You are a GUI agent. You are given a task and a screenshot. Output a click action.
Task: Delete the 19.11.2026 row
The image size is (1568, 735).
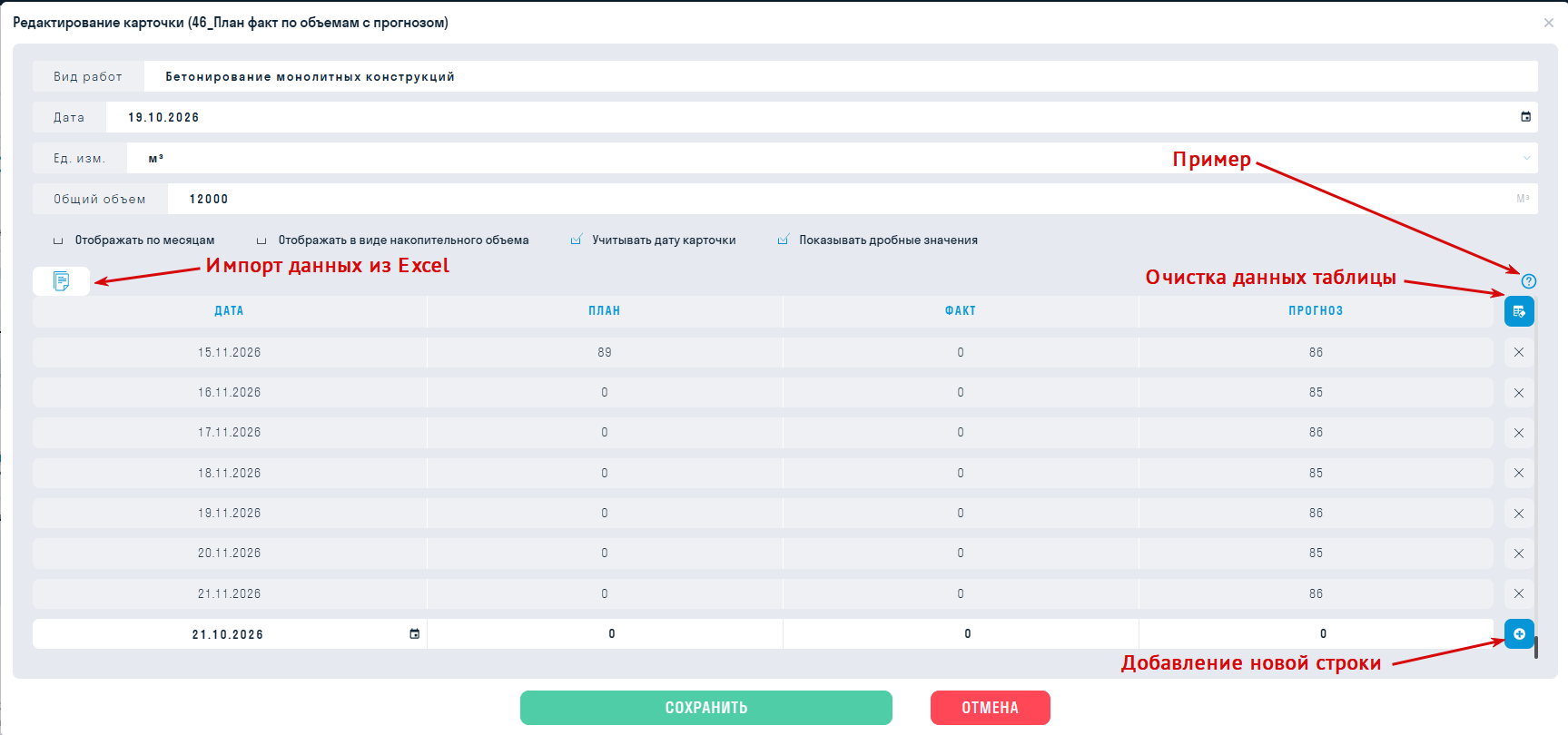point(1519,514)
